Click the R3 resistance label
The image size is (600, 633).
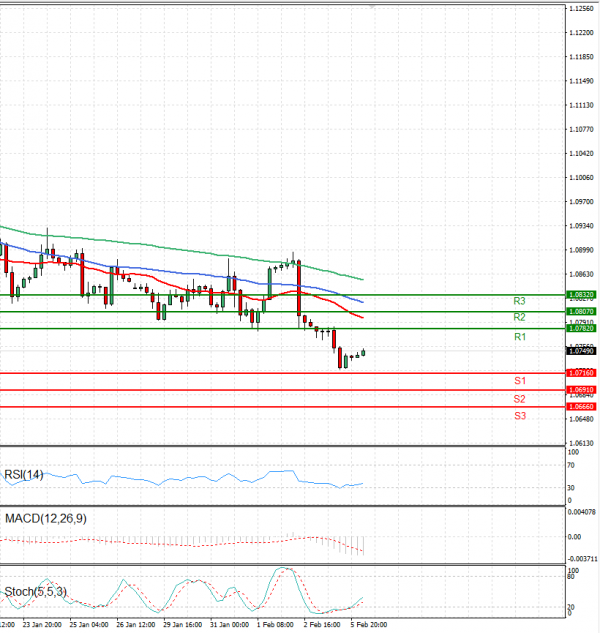[x=519, y=301]
